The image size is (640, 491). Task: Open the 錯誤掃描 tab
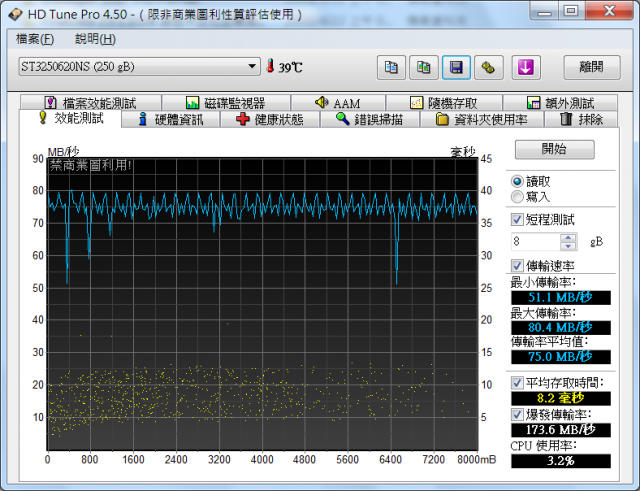(370, 119)
